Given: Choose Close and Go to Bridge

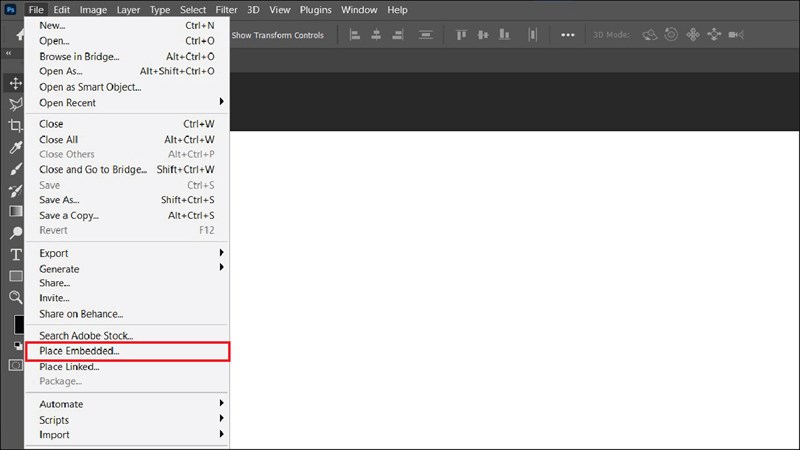Looking at the screenshot, I should (127, 169).
